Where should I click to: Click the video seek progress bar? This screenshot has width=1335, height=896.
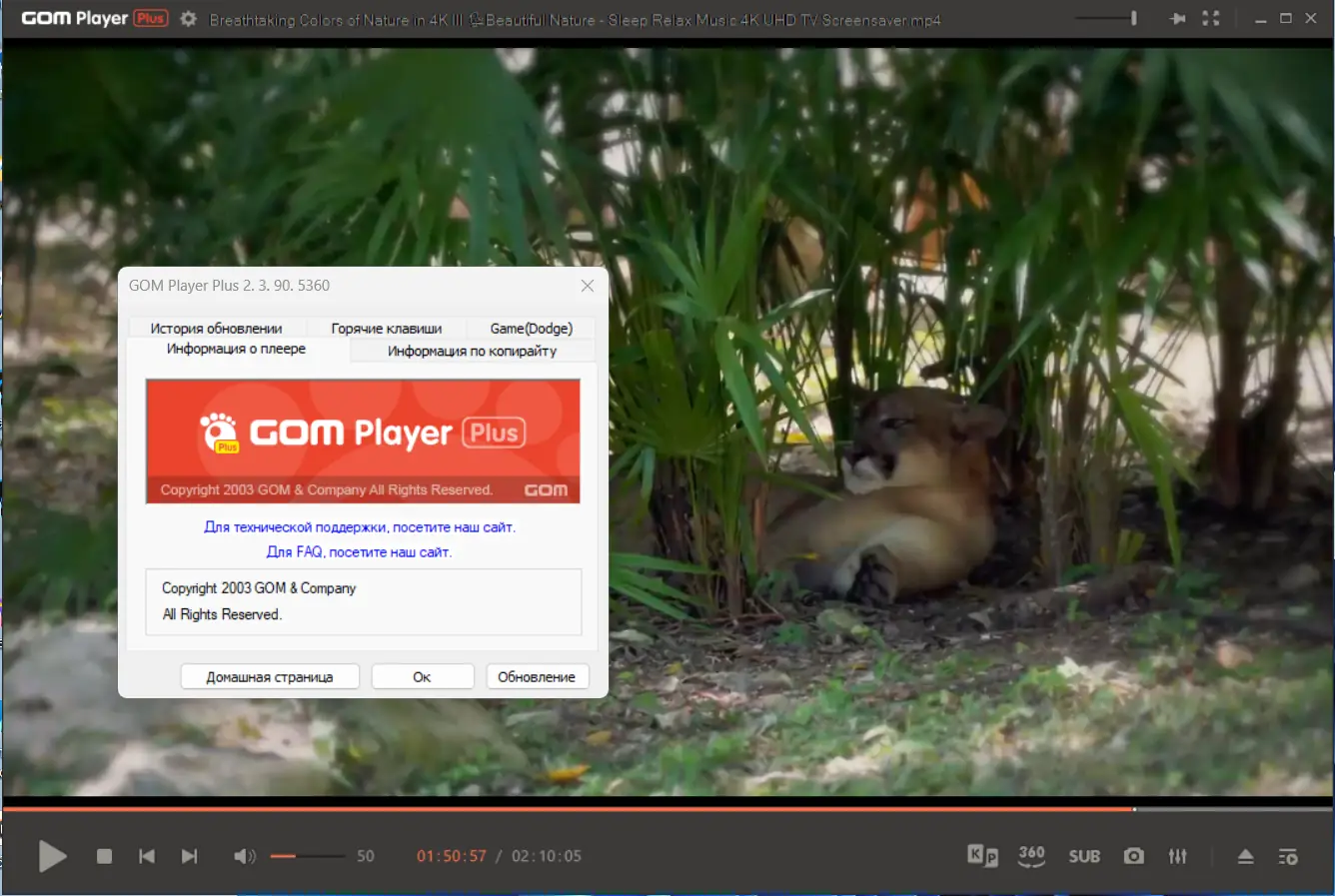tap(667, 808)
